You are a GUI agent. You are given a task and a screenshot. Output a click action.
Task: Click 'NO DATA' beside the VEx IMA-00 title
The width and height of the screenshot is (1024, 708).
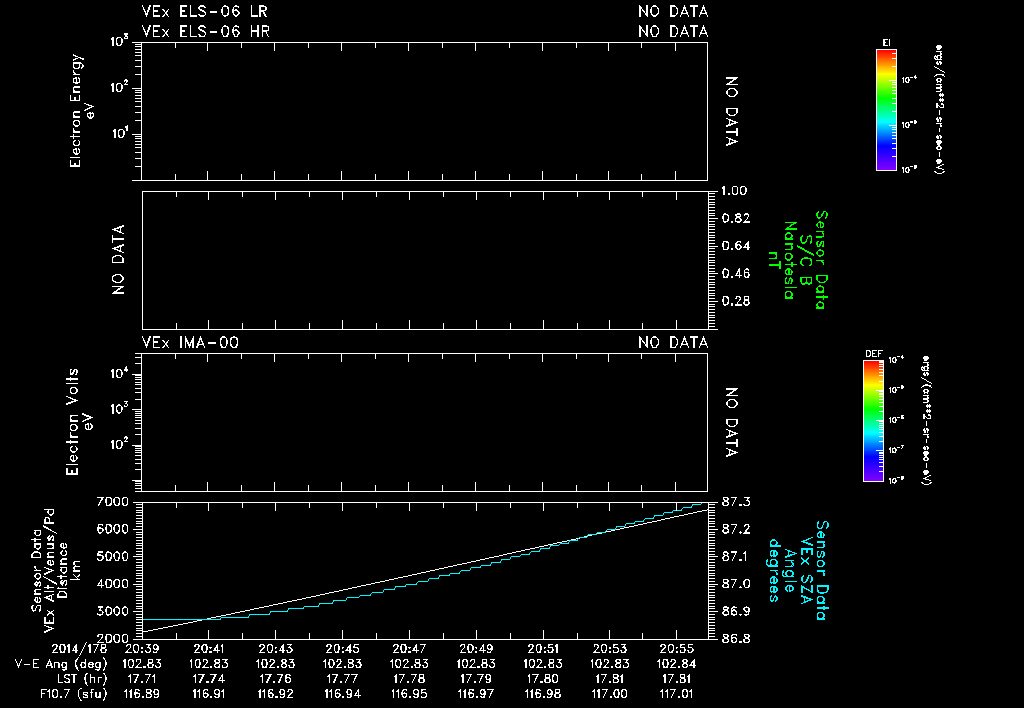(673, 342)
